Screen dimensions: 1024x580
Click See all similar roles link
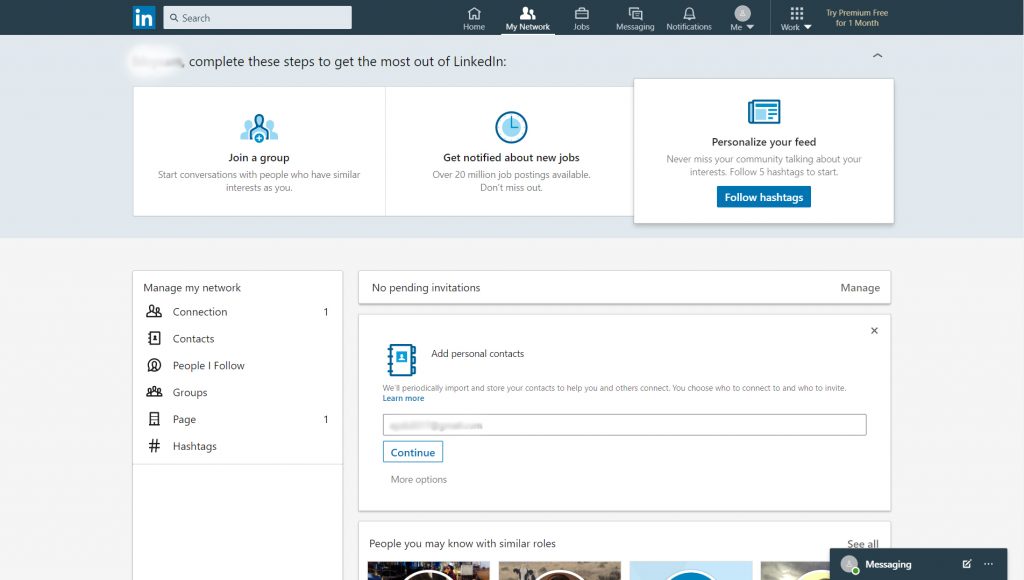coord(862,543)
